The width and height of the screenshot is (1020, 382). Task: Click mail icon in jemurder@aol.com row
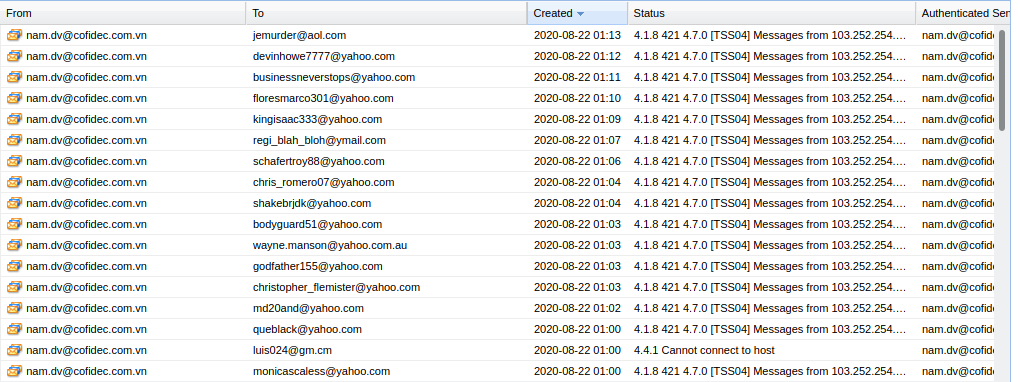[x=14, y=35]
